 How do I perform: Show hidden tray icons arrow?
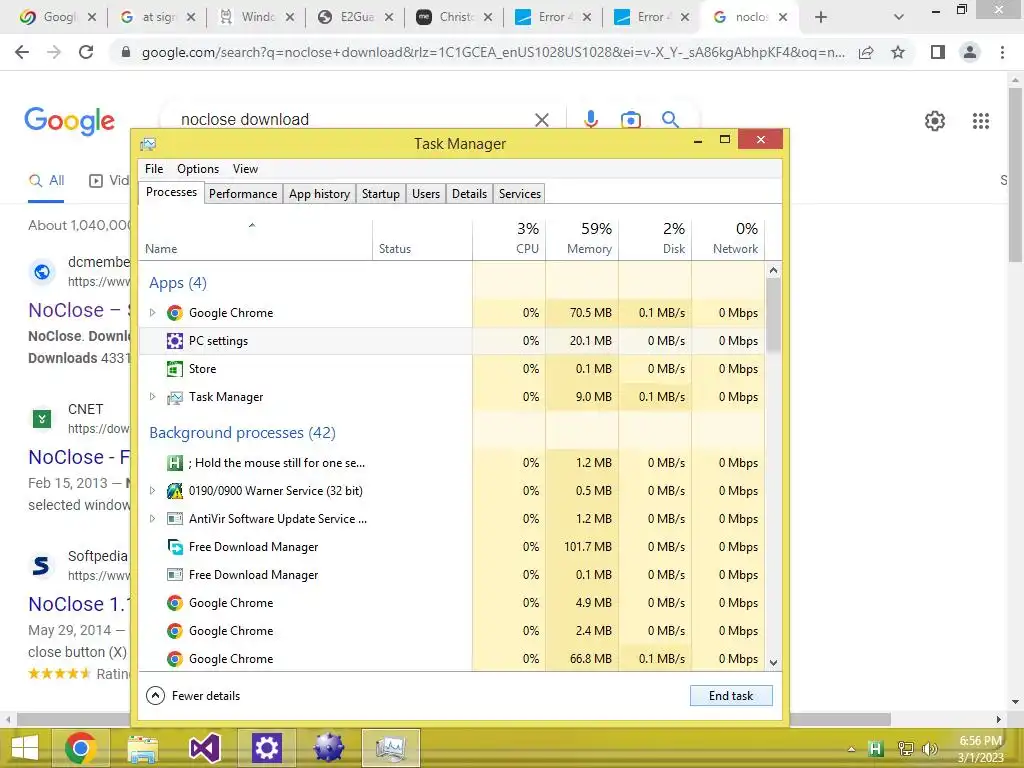[x=851, y=749]
